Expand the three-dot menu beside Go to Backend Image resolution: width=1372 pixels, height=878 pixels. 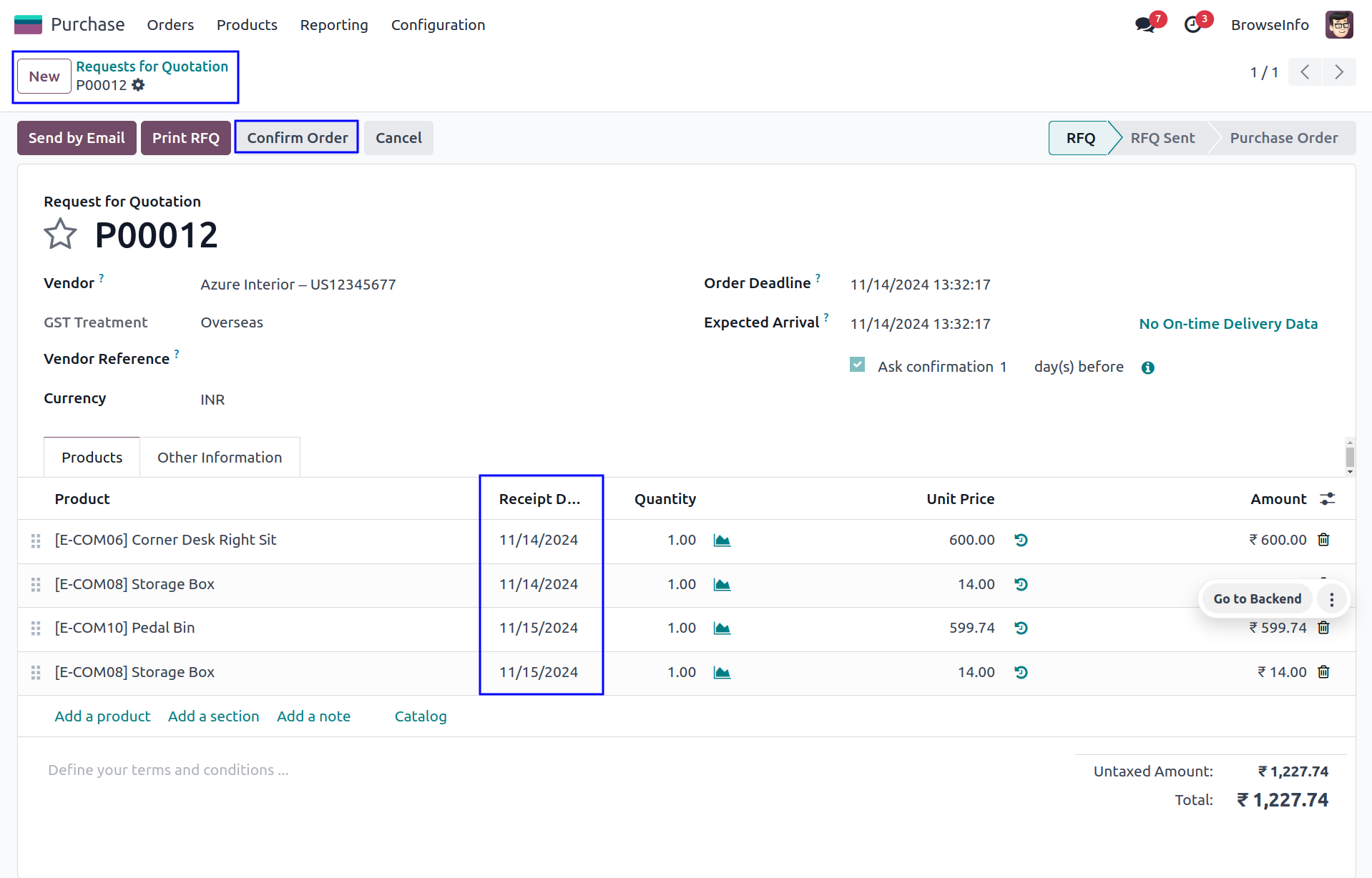pyautogui.click(x=1331, y=599)
